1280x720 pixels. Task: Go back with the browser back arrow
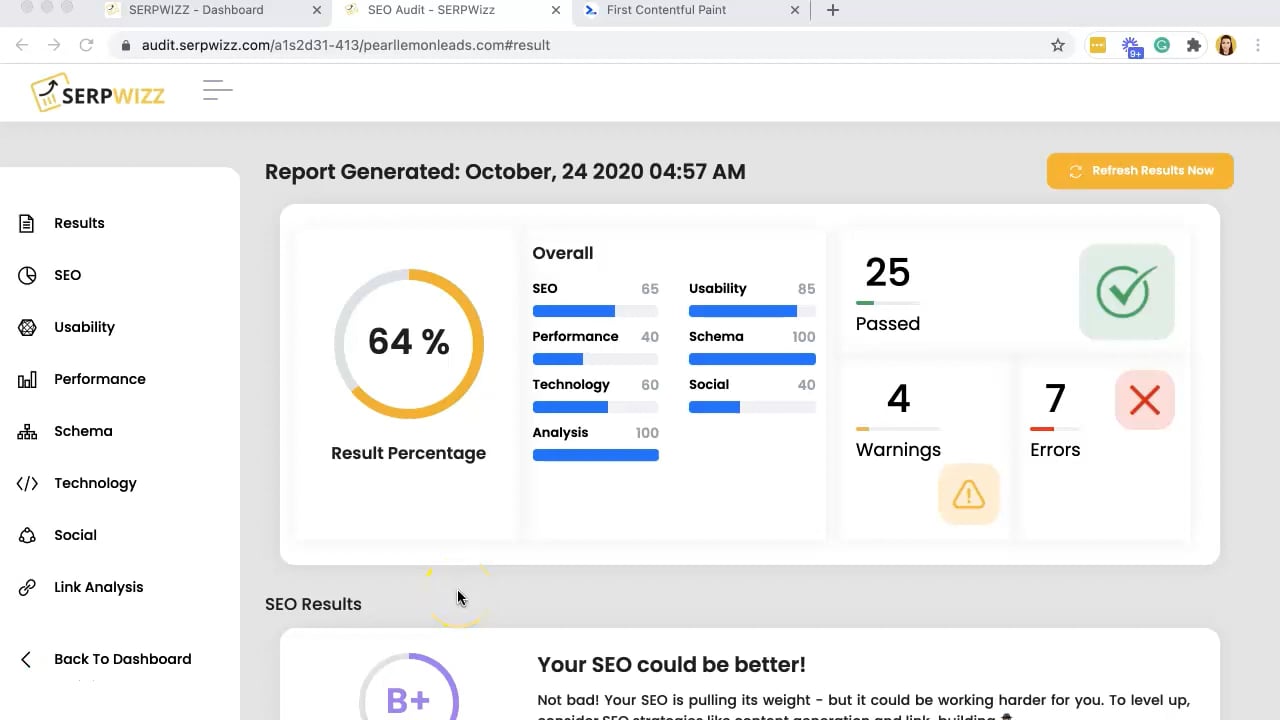(22, 45)
